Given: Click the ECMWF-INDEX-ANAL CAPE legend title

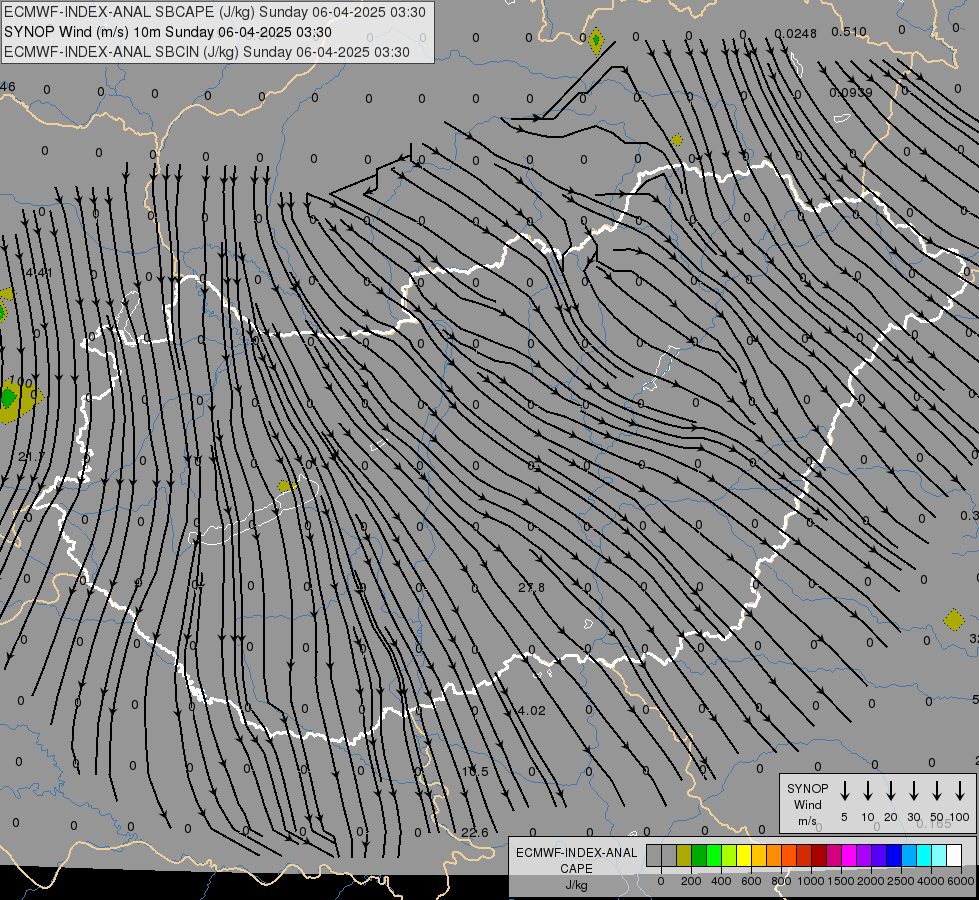Looking at the screenshot, I should [x=576, y=861].
